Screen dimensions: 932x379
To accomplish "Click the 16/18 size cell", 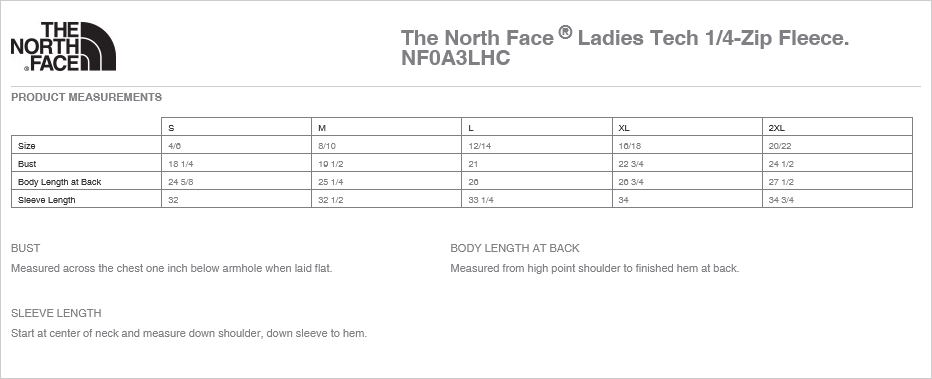I will point(687,145).
